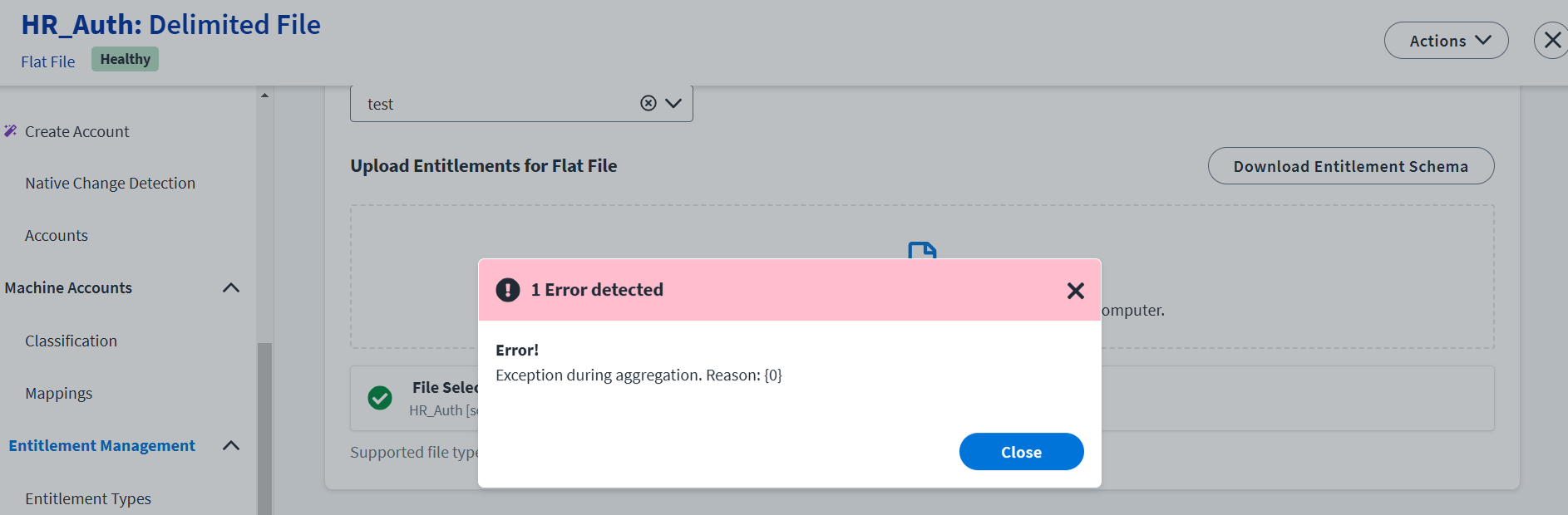Open the Actions dropdown menu
The width and height of the screenshot is (1568, 515).
[x=1446, y=41]
